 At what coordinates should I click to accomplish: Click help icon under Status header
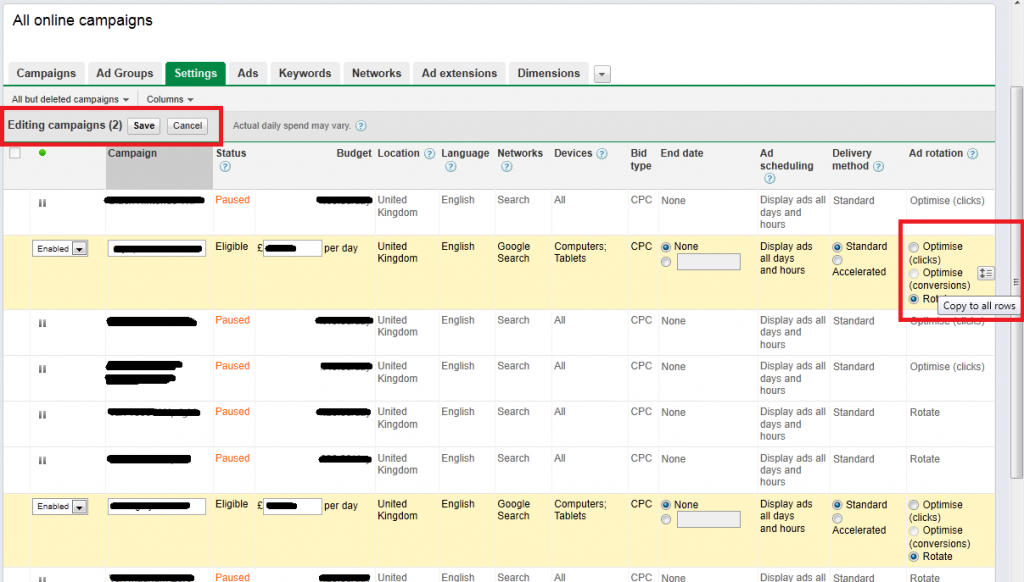click(x=224, y=166)
